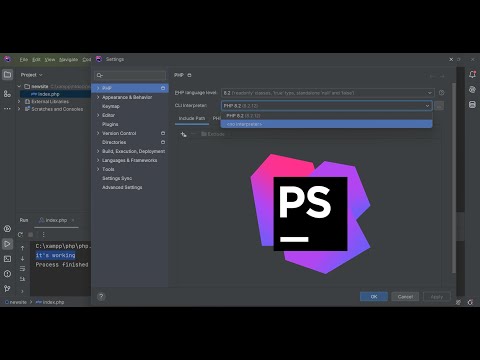Click the Add include path plus icon
This screenshot has width=480, height=360.
click(x=183, y=134)
